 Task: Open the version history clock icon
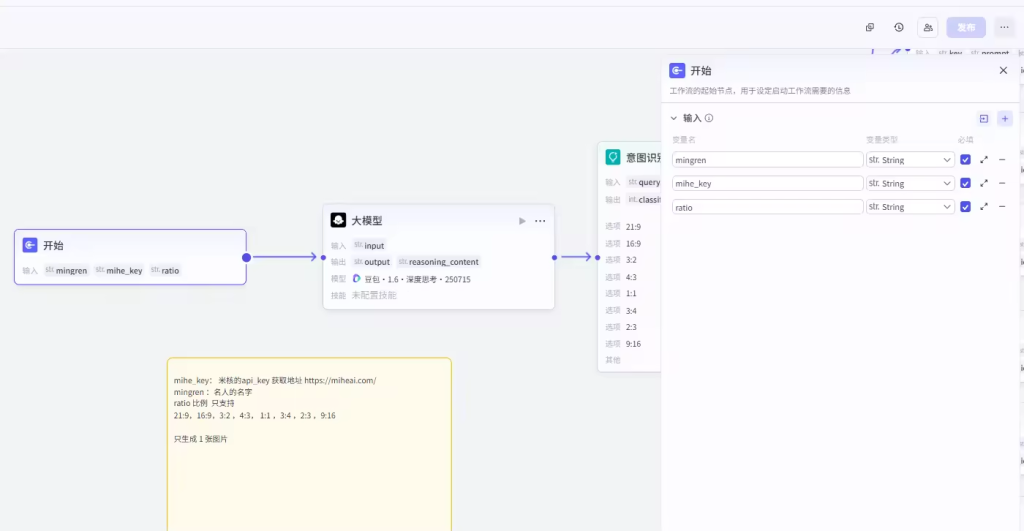point(899,27)
